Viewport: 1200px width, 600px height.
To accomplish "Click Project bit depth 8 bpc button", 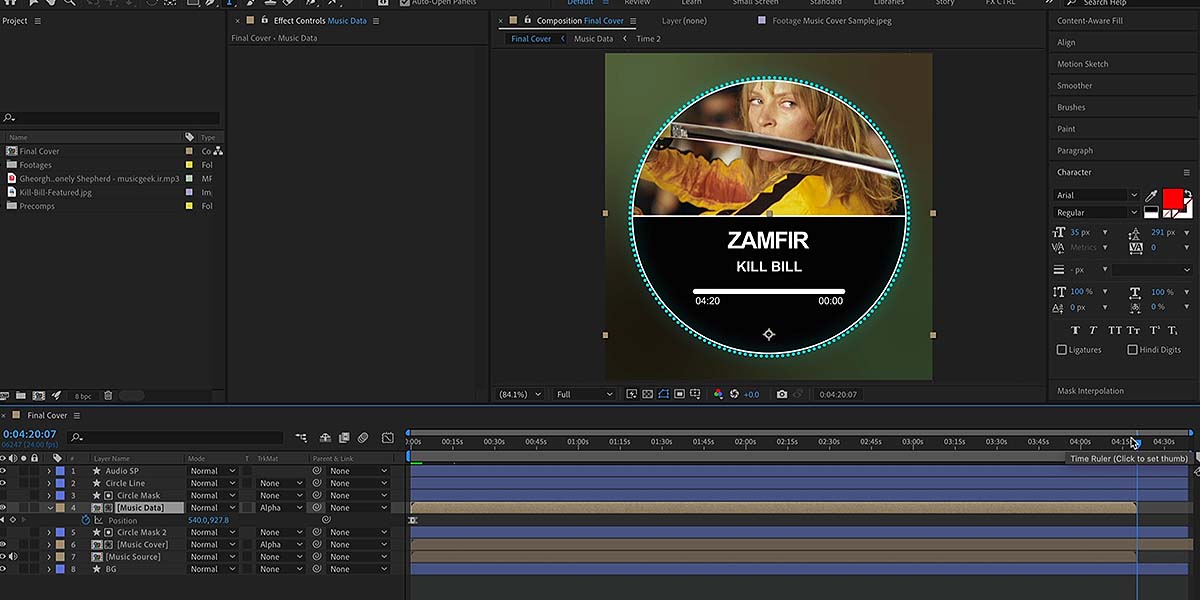I will [83, 396].
